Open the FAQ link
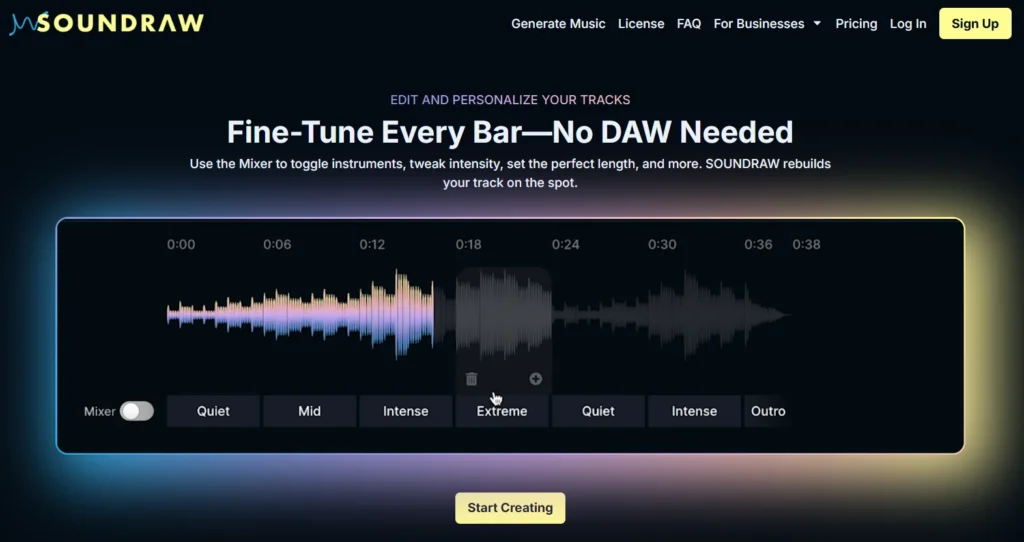Screen dimensions: 1024x542 tap(689, 23)
